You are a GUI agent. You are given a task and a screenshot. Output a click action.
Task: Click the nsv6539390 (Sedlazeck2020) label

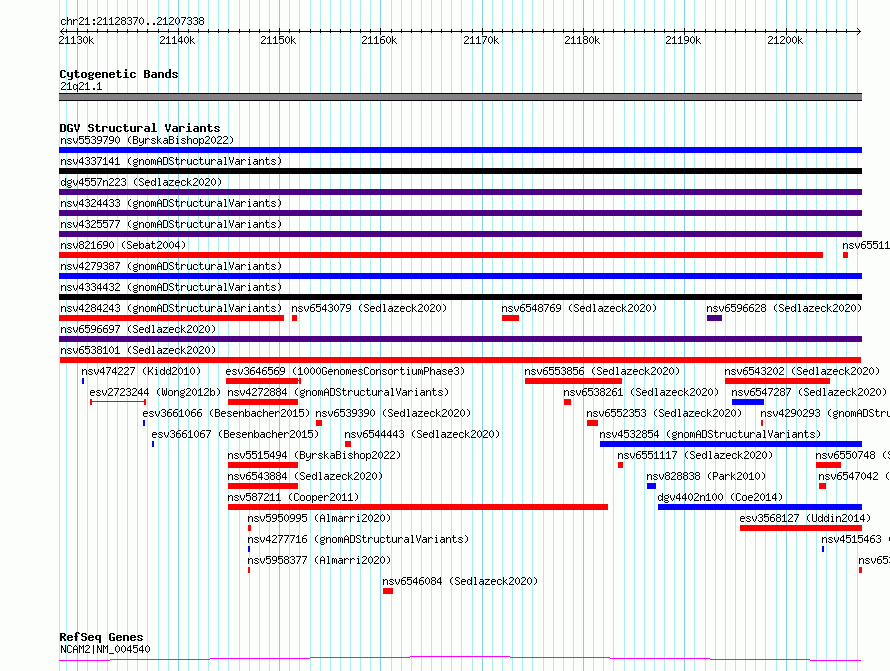click(x=393, y=413)
